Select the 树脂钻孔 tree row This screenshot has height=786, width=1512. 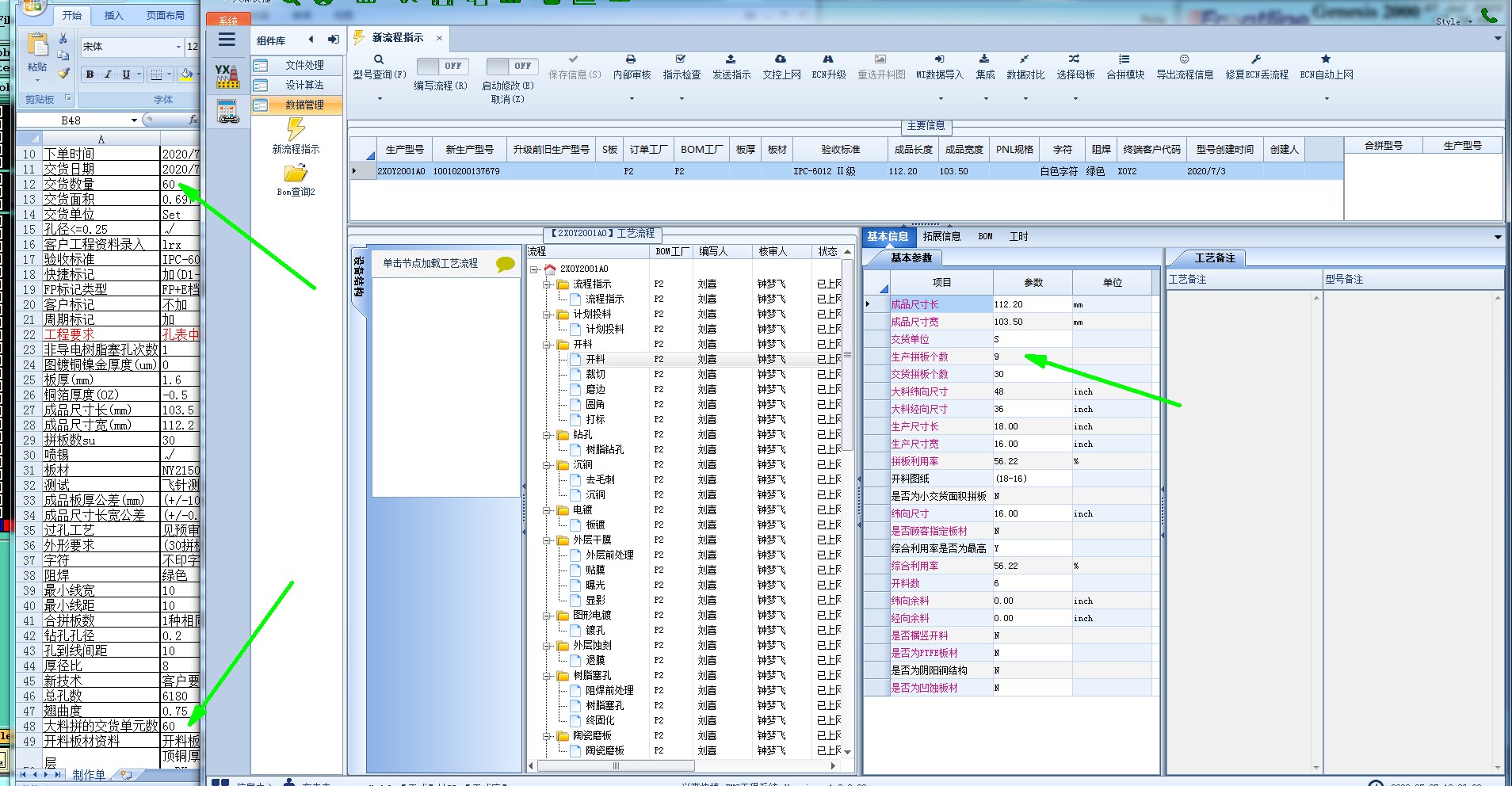tap(605, 450)
